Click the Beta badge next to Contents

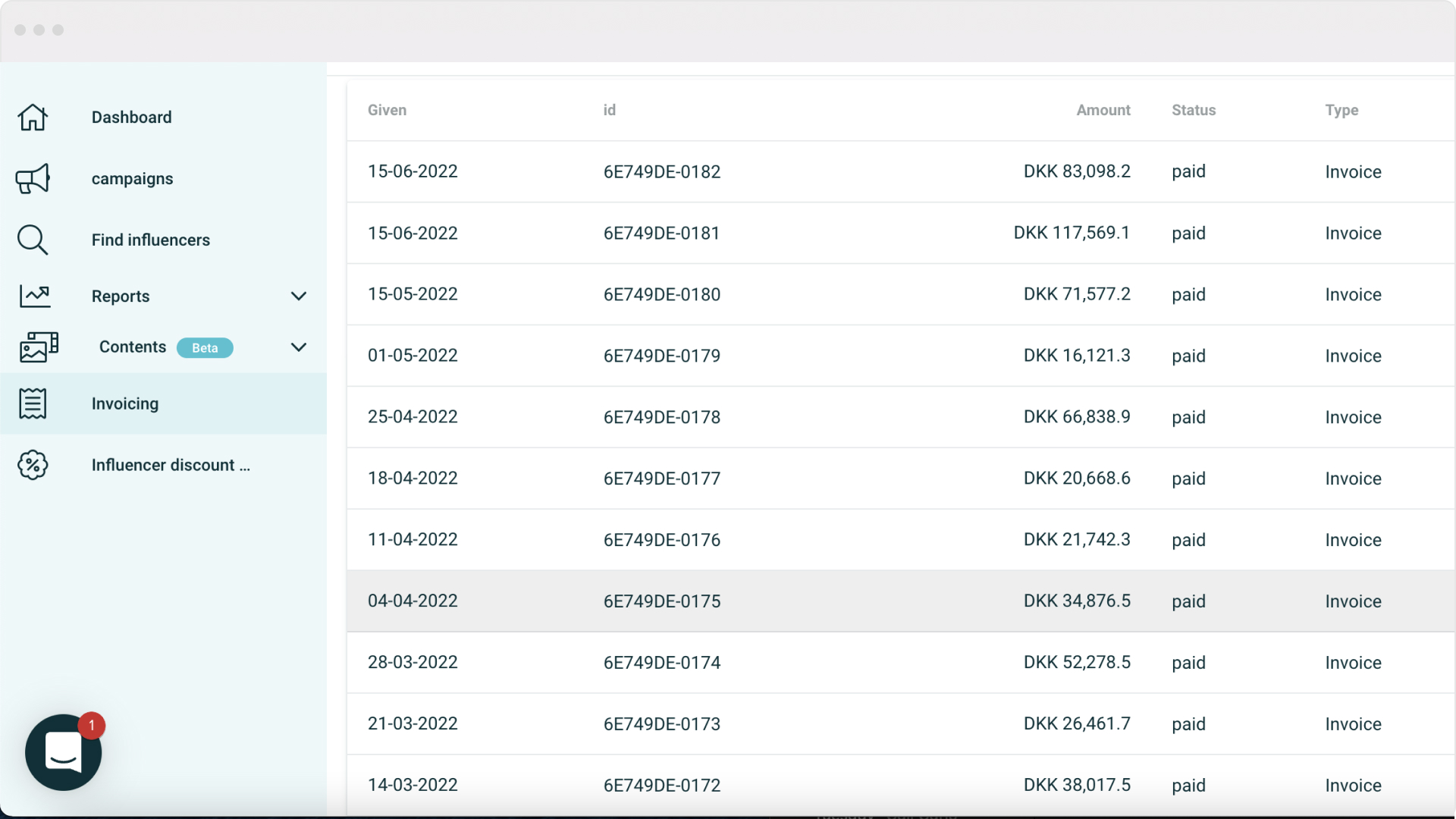(x=205, y=348)
